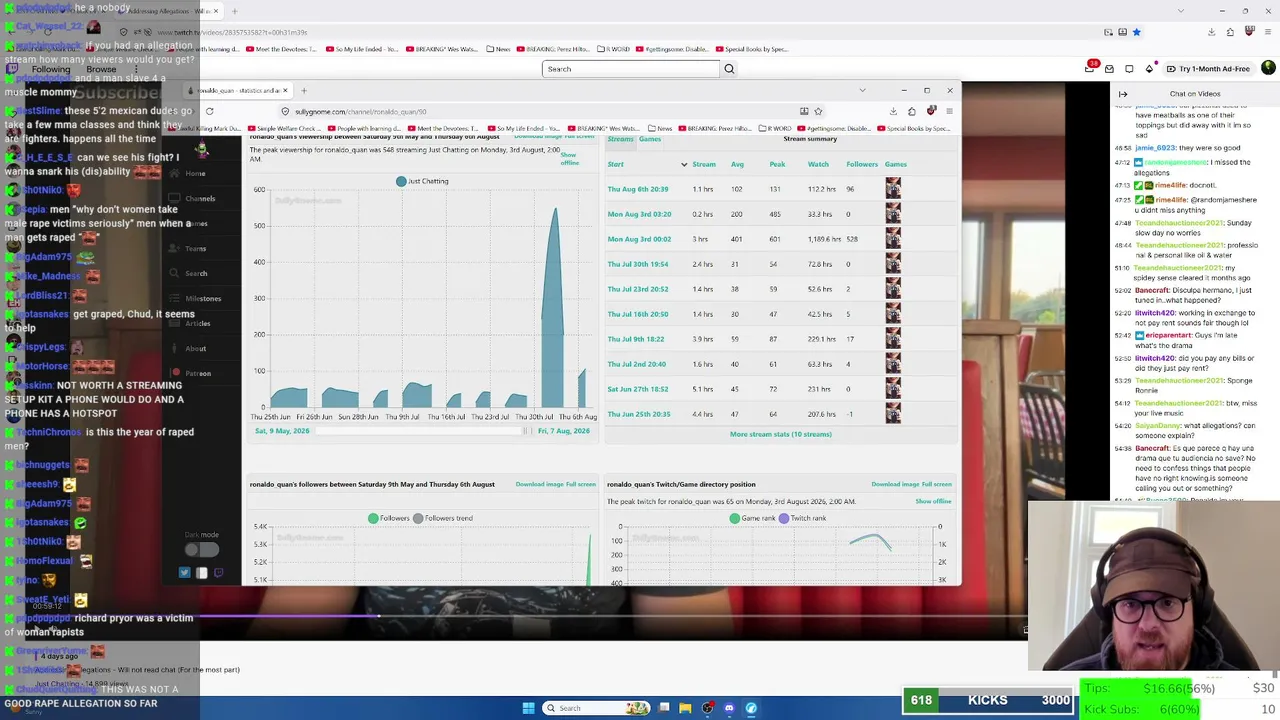Open Twitch notifications inbox with red badge

[x=1090, y=68]
